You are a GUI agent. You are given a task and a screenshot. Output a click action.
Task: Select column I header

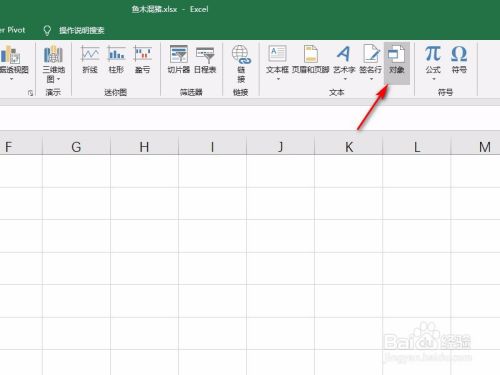212,146
